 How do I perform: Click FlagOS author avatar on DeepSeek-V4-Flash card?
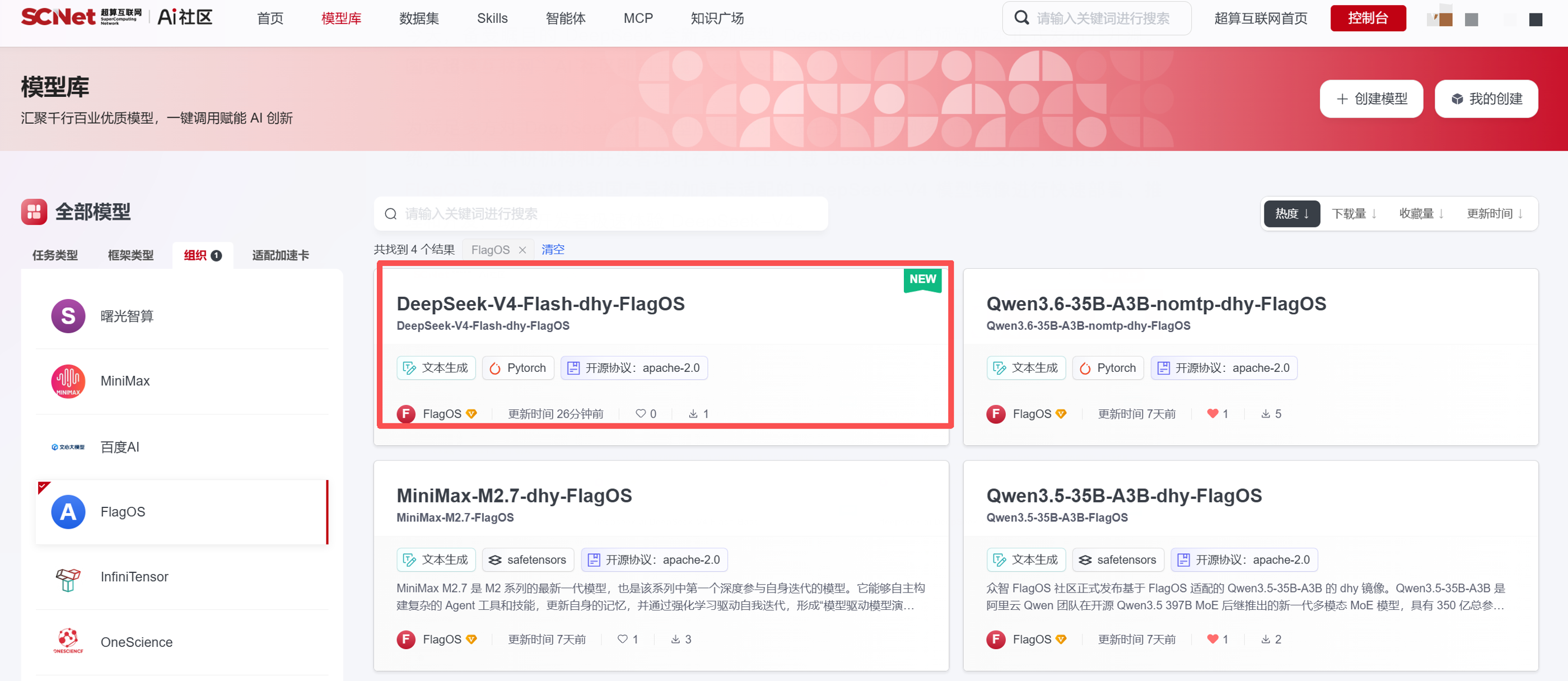pos(406,414)
